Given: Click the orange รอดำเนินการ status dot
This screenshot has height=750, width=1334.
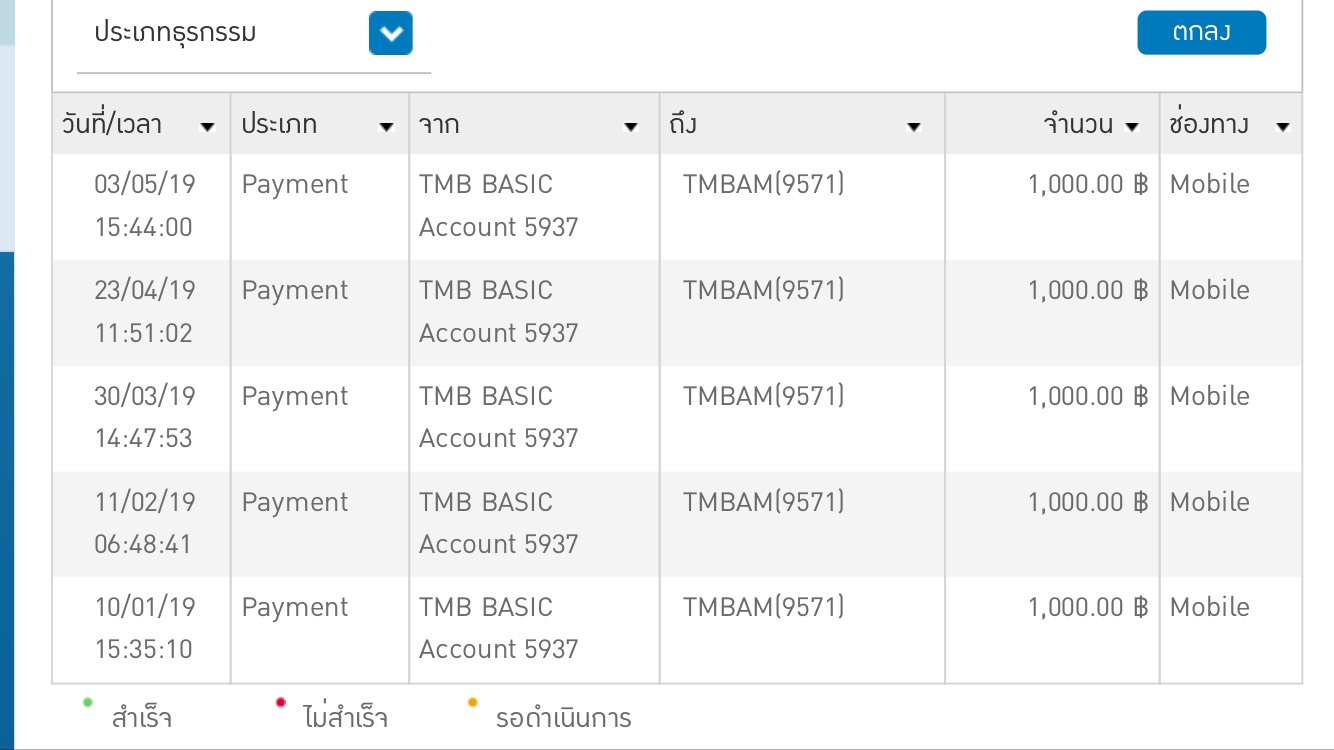Looking at the screenshot, I should click(473, 702).
